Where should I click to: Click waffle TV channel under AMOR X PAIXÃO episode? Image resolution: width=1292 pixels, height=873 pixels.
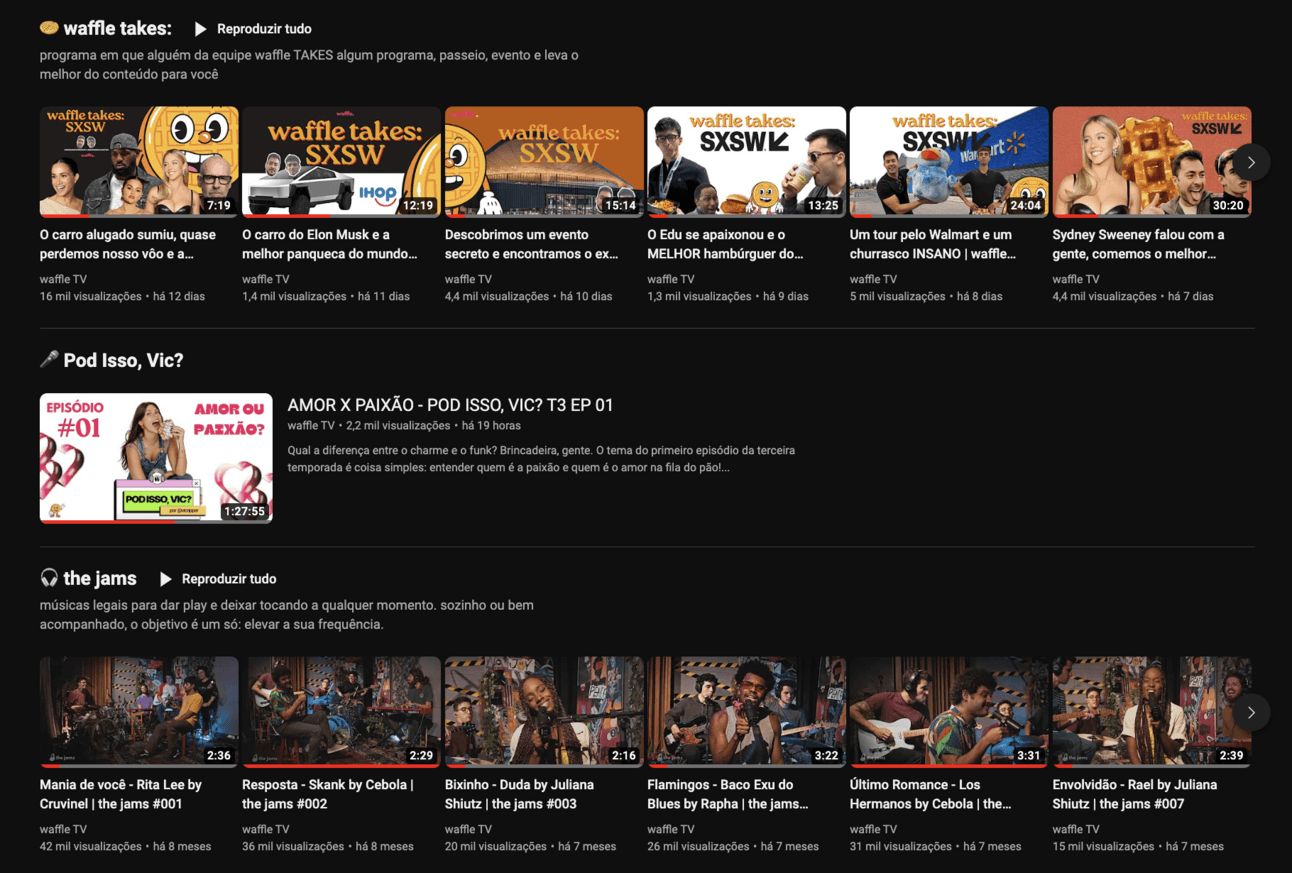tap(311, 426)
